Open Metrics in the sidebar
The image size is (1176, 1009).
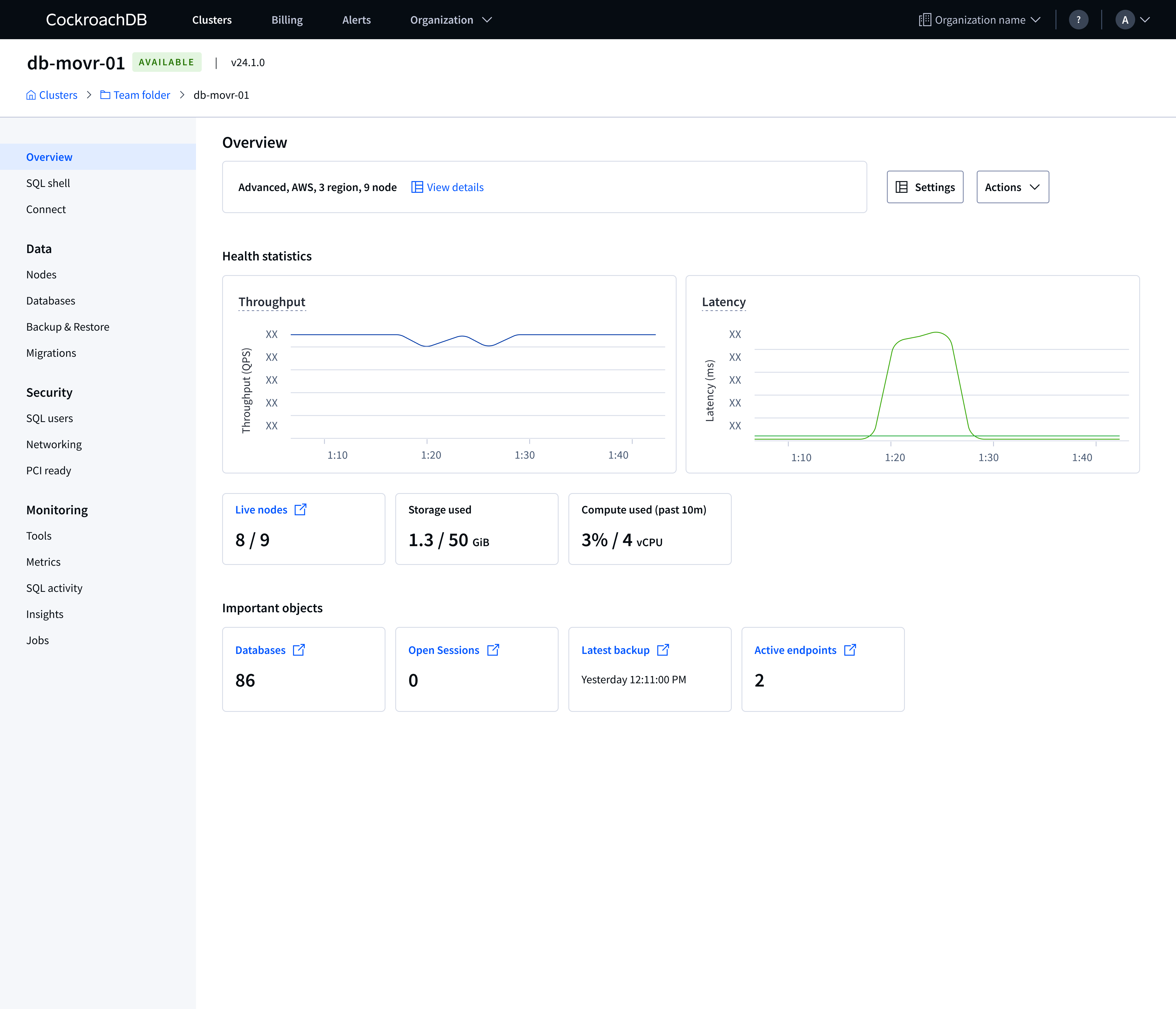[43, 562]
